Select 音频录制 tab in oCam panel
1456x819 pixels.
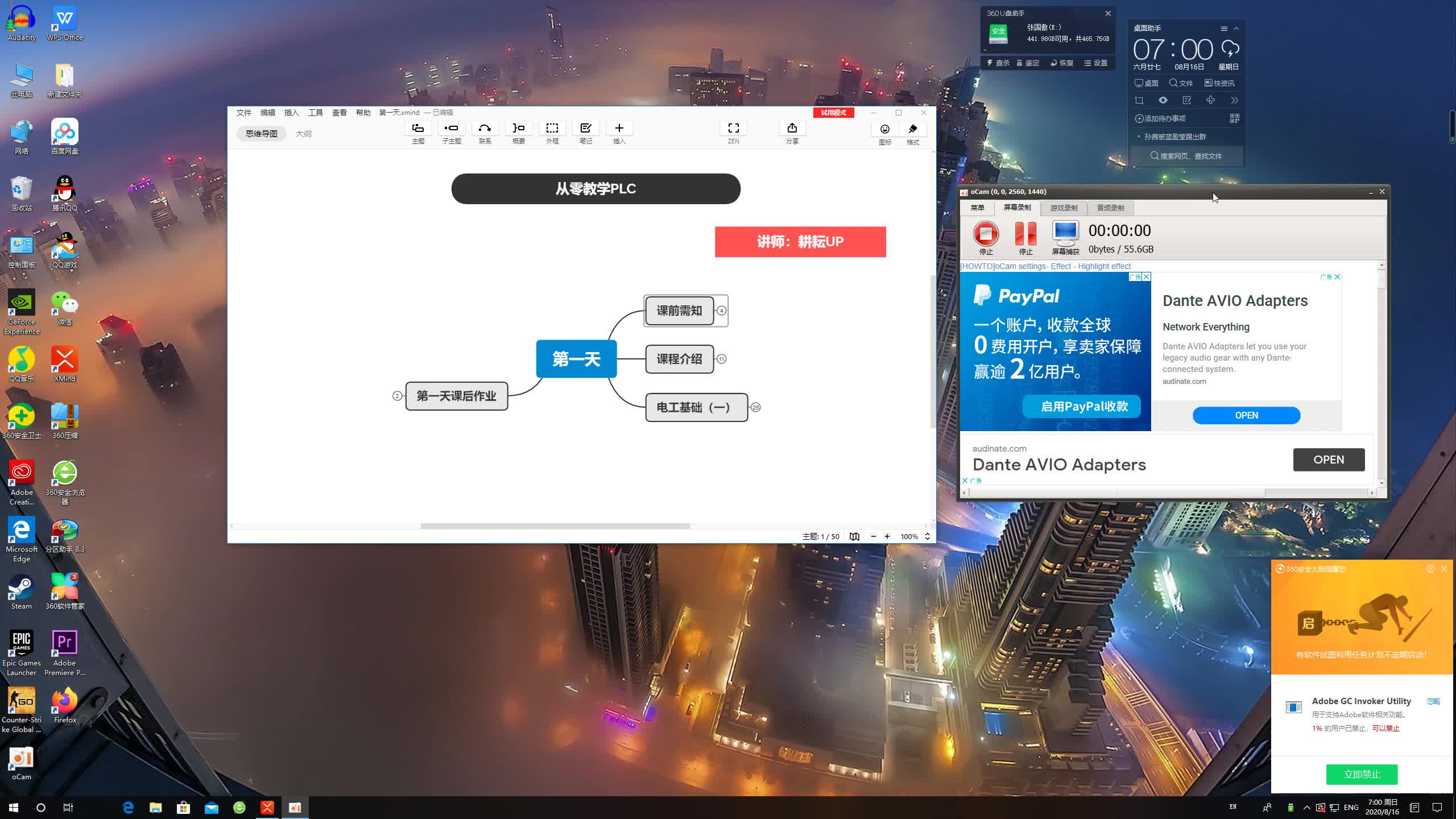[x=1110, y=207]
